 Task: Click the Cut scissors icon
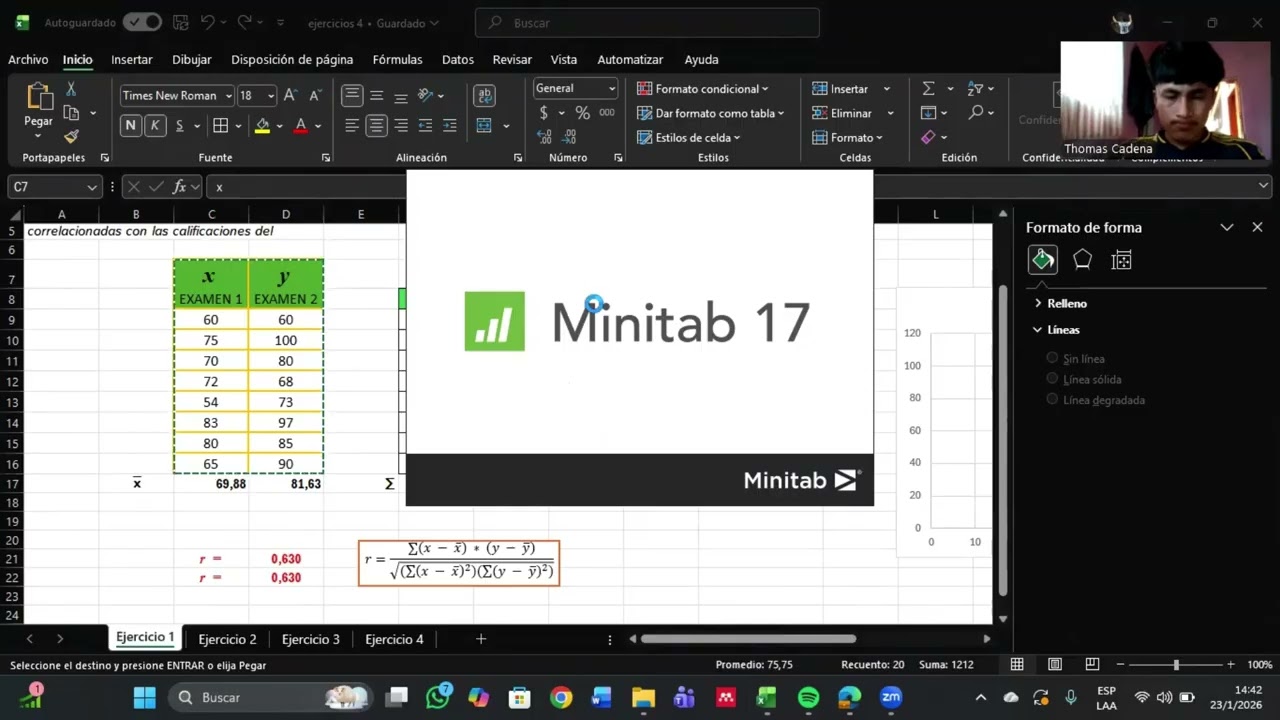point(71,89)
